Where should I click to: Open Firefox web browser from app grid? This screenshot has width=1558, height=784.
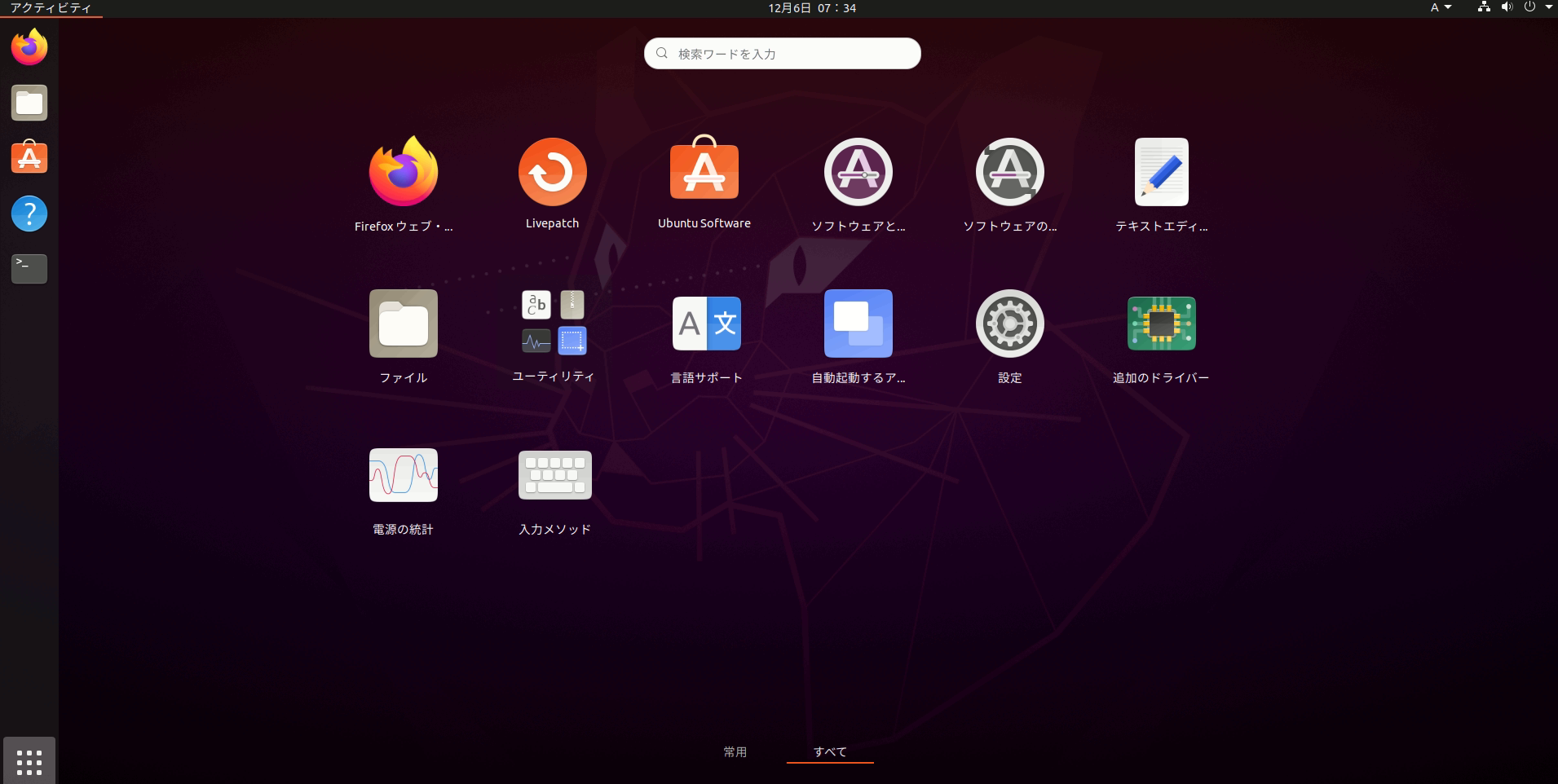click(x=404, y=172)
